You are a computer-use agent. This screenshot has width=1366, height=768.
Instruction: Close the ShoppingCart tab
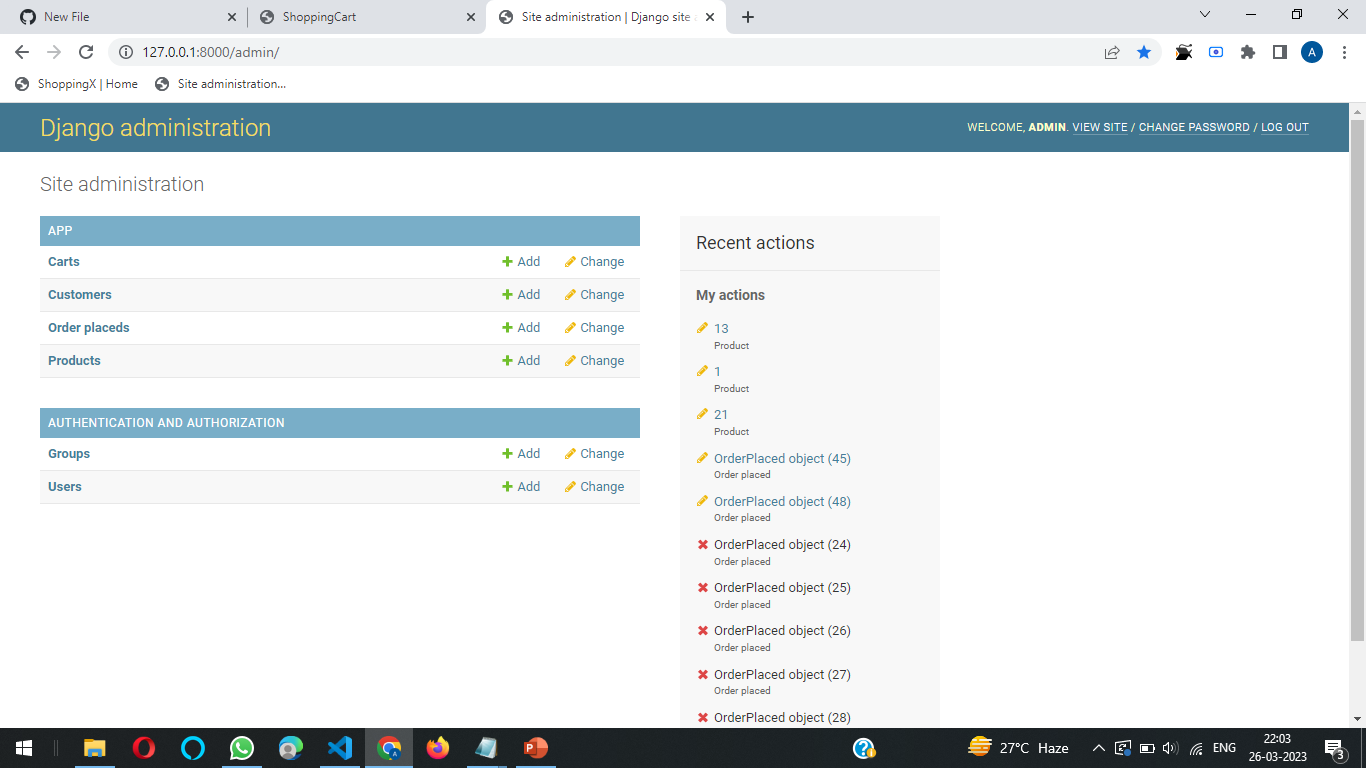pos(471,17)
